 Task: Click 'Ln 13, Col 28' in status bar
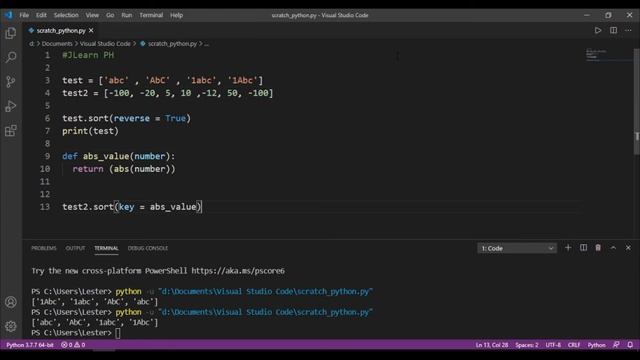[492, 345]
